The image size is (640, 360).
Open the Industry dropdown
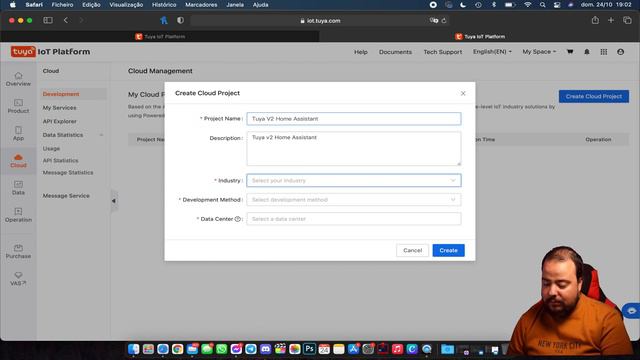354,180
